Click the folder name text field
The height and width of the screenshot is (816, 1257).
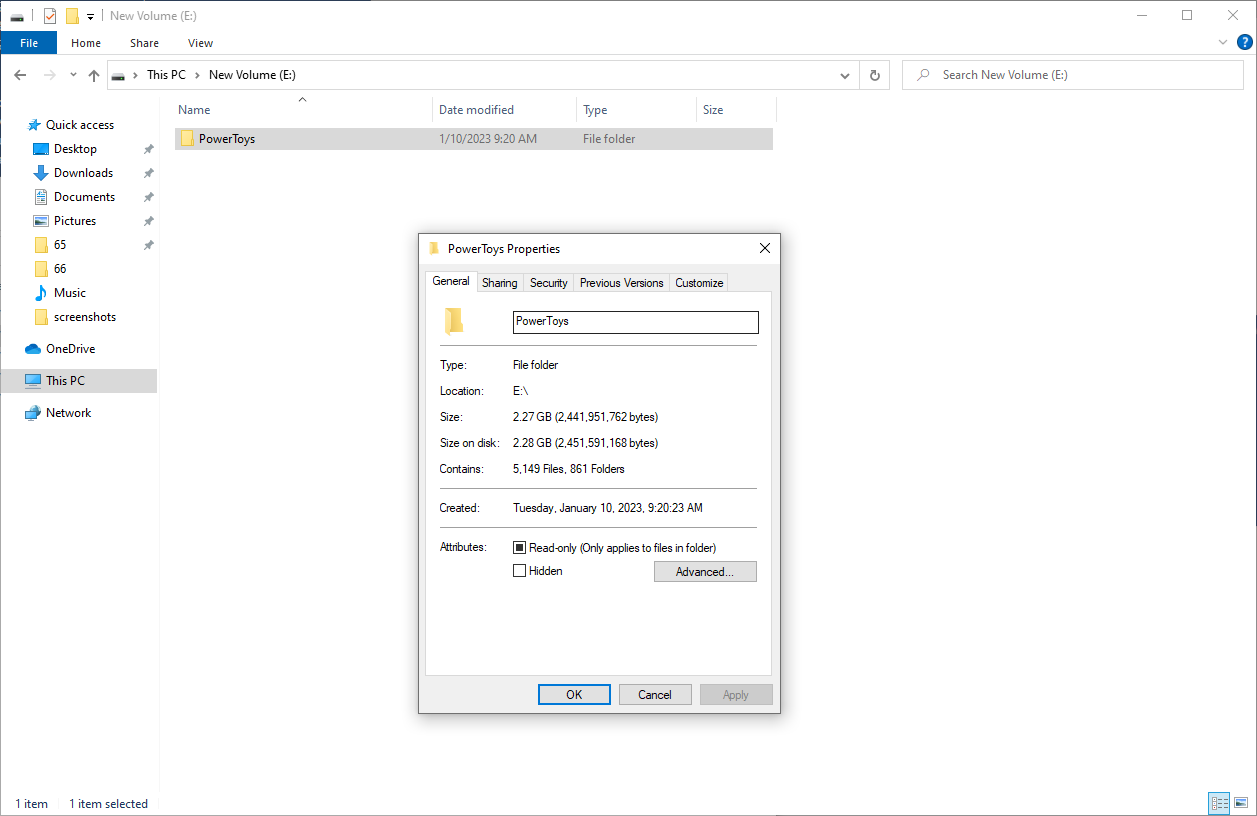pos(635,322)
